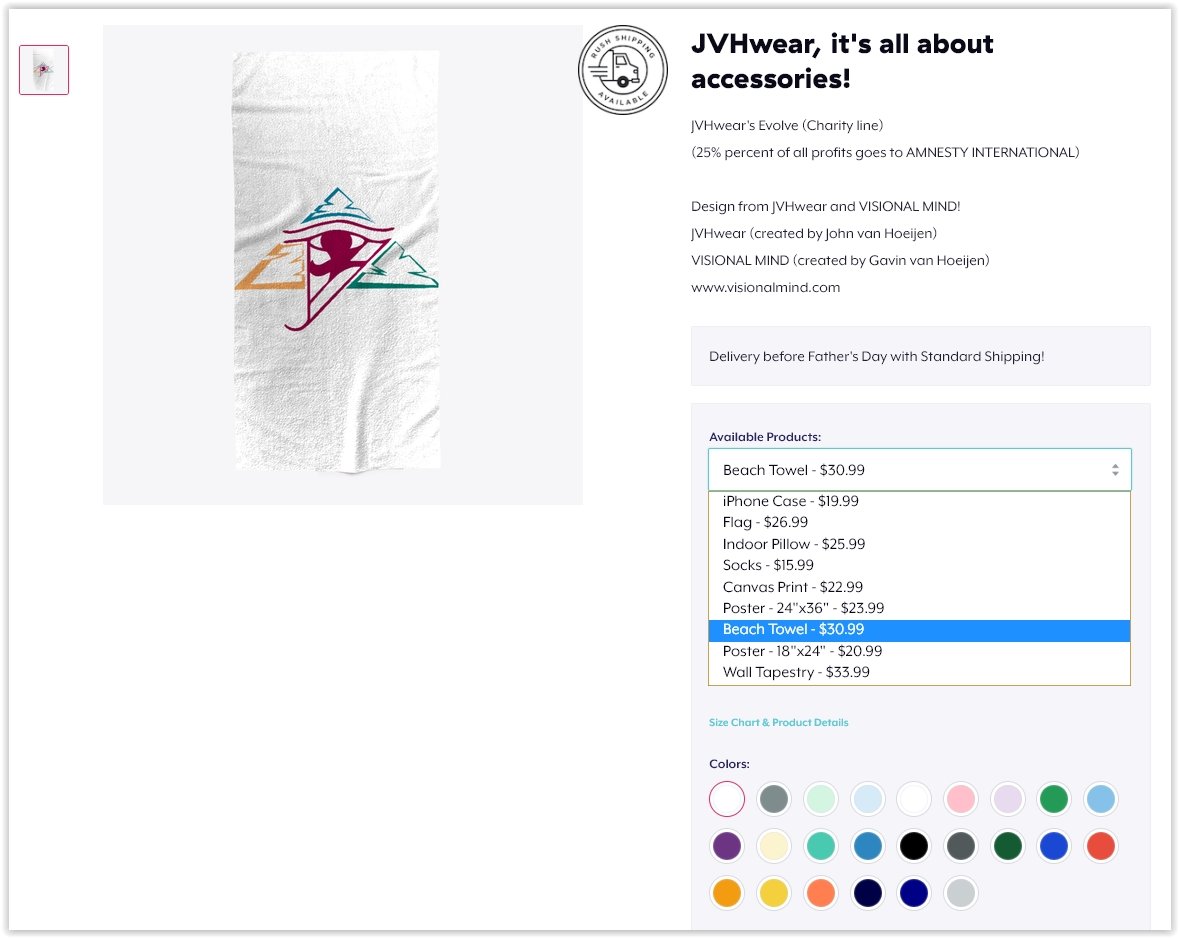Pick the light gray swatch in last row
Image resolution: width=1179 pixels, height=938 pixels.
coord(960,893)
